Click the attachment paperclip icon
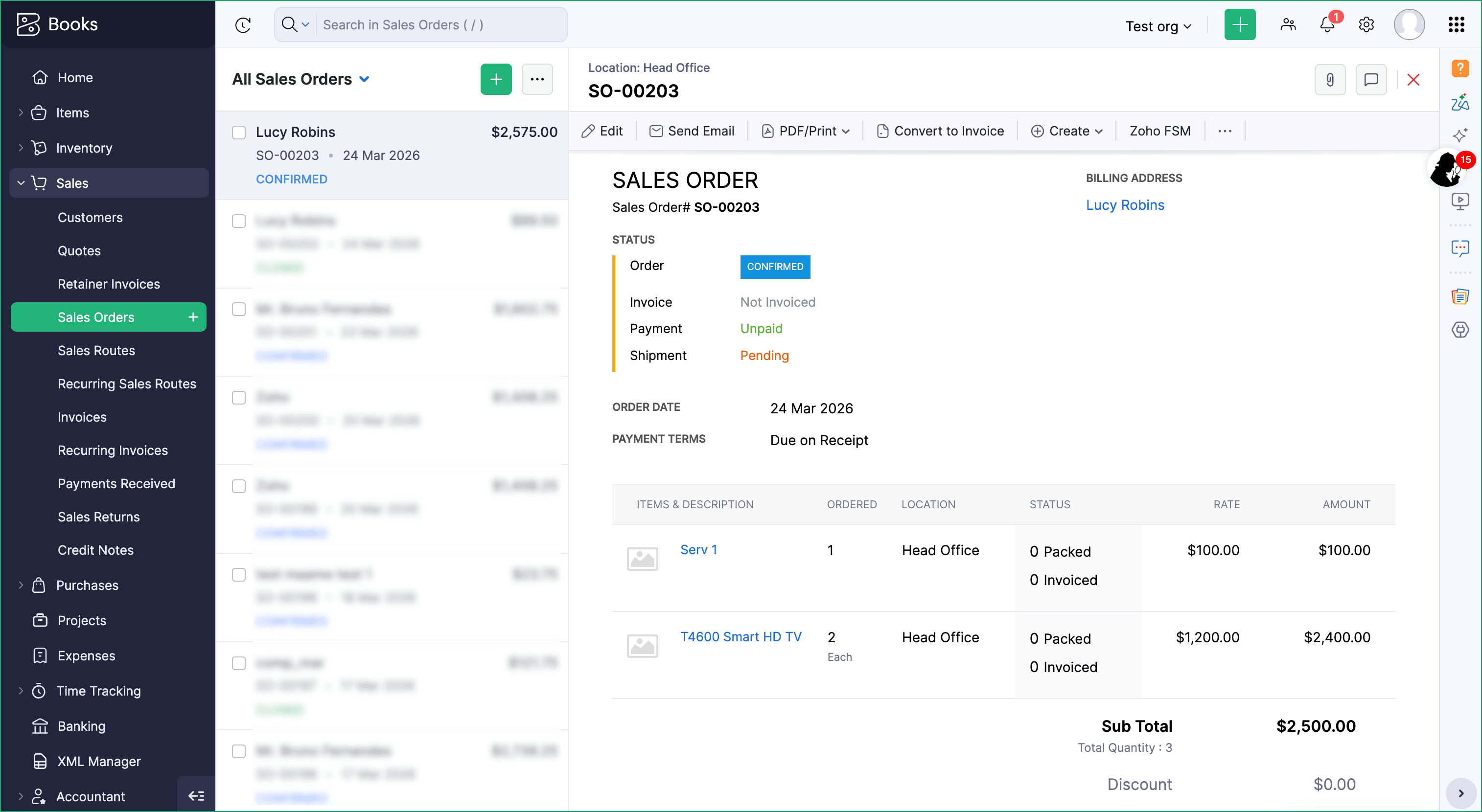1482x812 pixels. (x=1330, y=79)
